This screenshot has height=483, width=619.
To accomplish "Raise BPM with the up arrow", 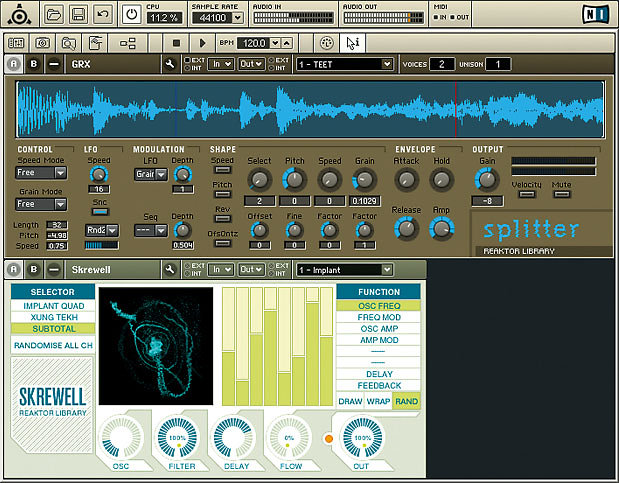I will [287, 43].
